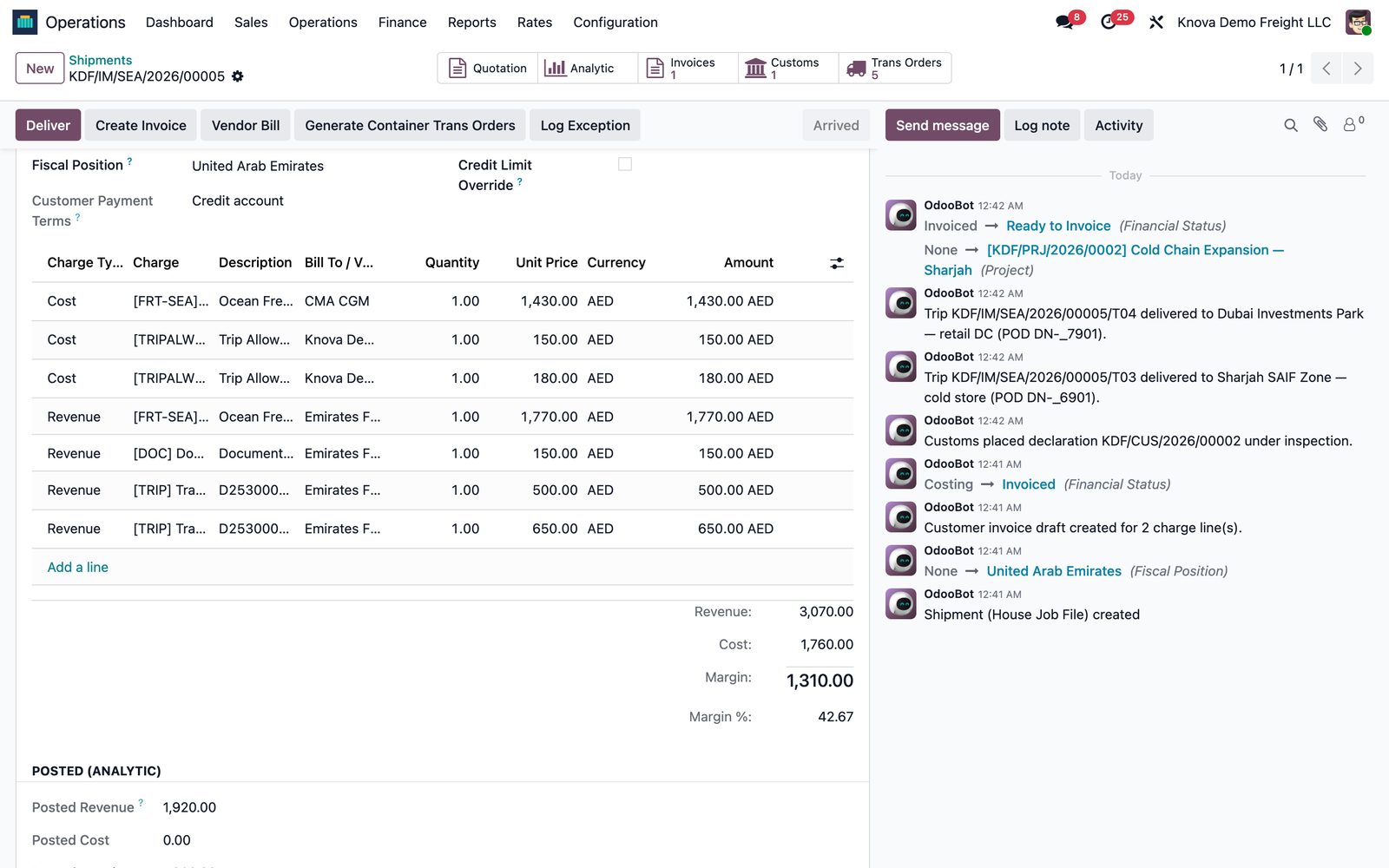Open the conversations chat icon
Image resolution: width=1389 pixels, height=868 pixels.
coord(1064,23)
